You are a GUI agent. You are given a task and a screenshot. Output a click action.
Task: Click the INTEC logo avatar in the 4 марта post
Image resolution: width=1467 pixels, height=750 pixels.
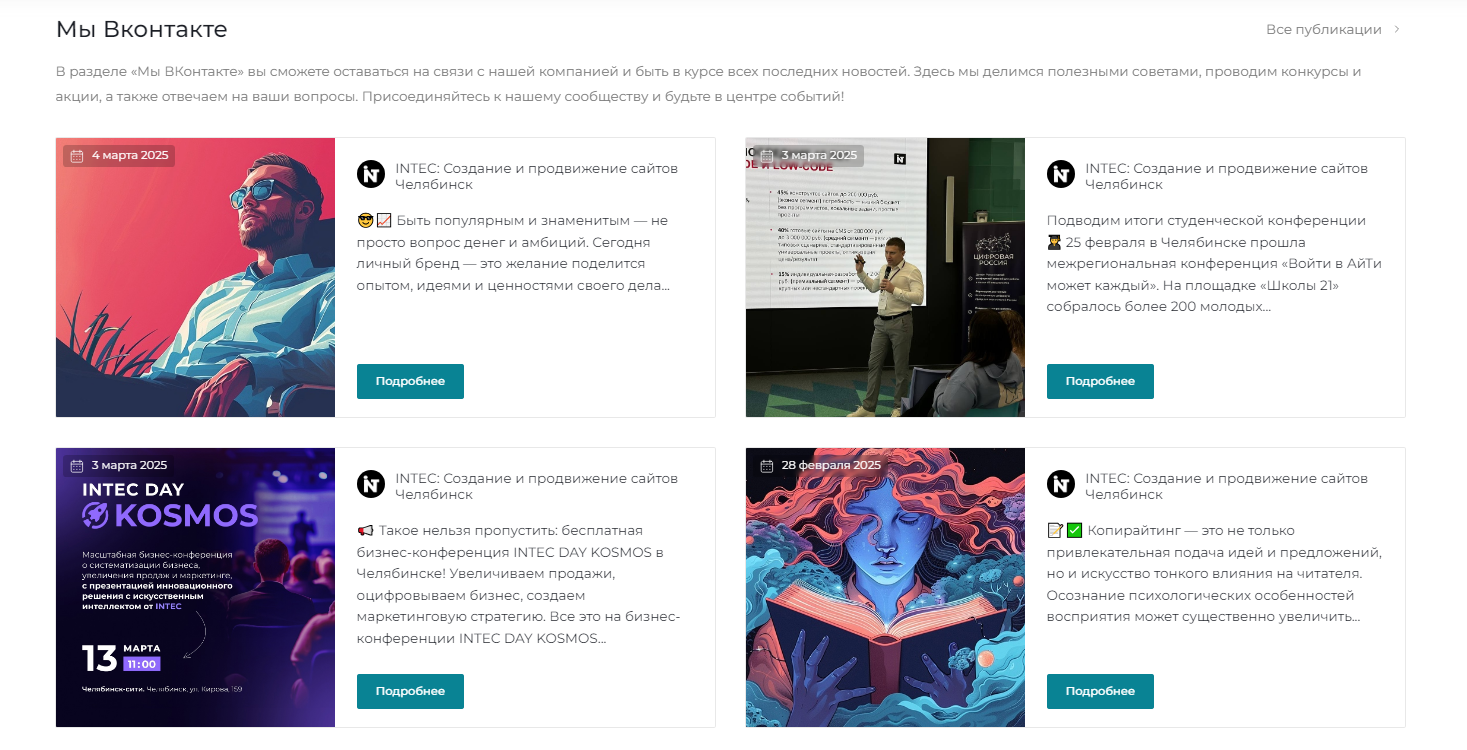[371, 174]
